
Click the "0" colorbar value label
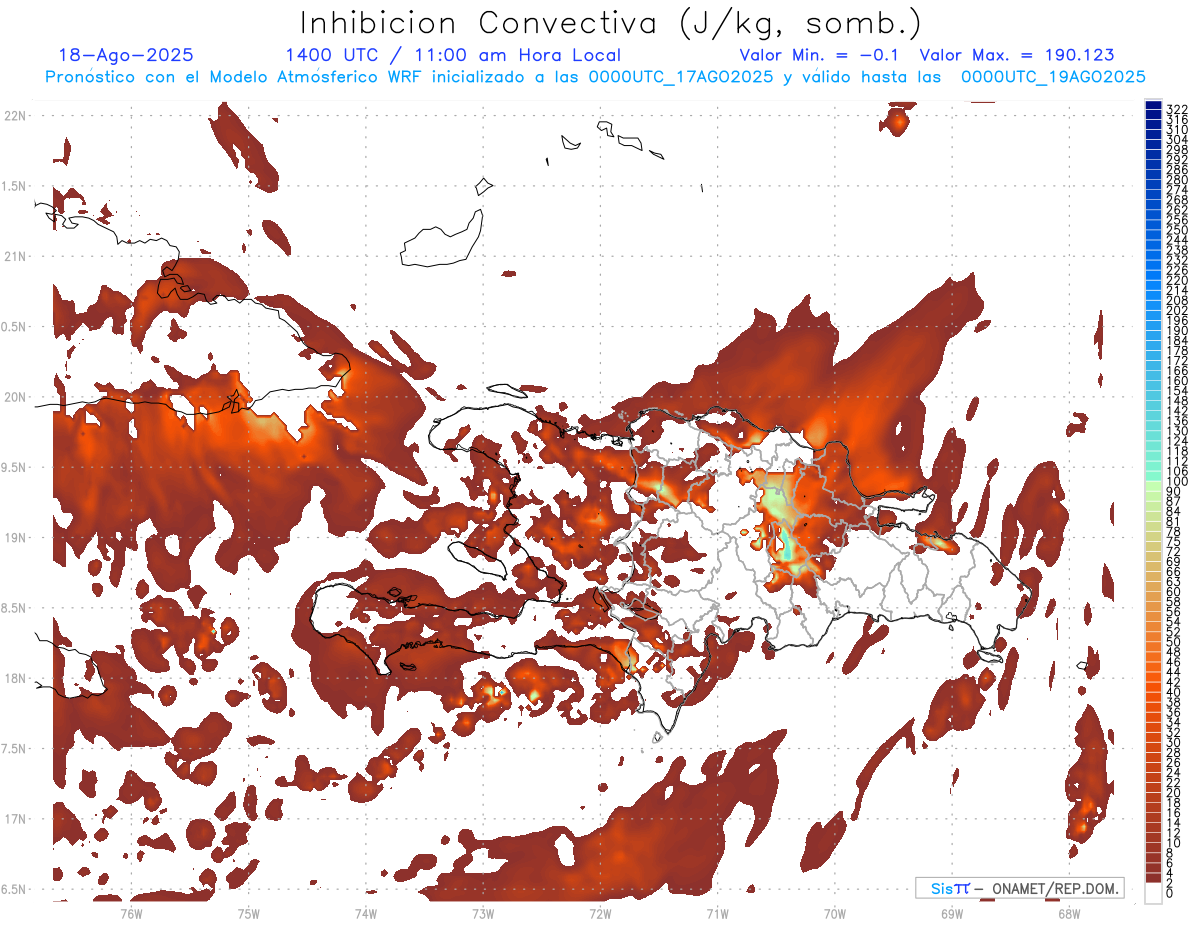pos(1170,894)
